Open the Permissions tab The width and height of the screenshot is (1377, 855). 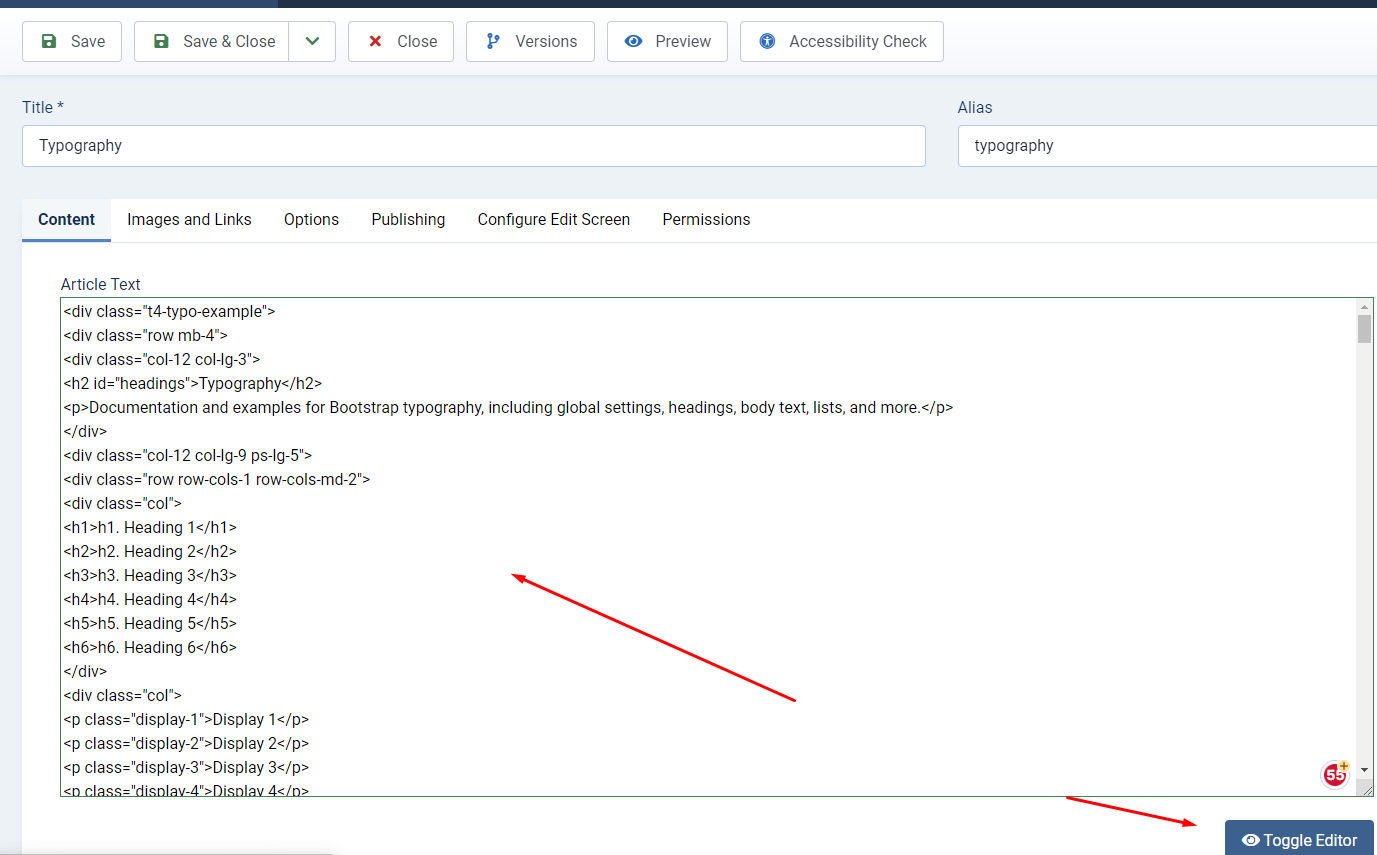(706, 220)
